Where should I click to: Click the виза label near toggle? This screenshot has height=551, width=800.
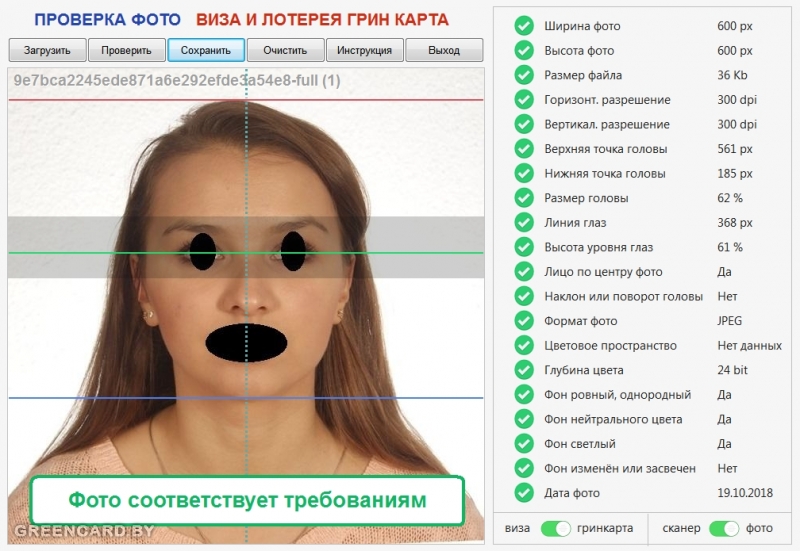pos(517,529)
